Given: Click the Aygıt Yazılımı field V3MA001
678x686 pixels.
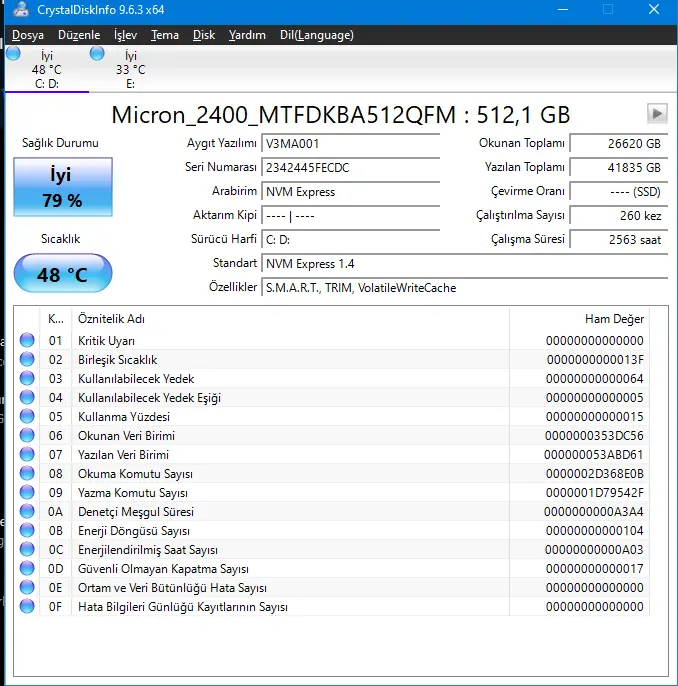Looking at the screenshot, I should pyautogui.click(x=350, y=144).
